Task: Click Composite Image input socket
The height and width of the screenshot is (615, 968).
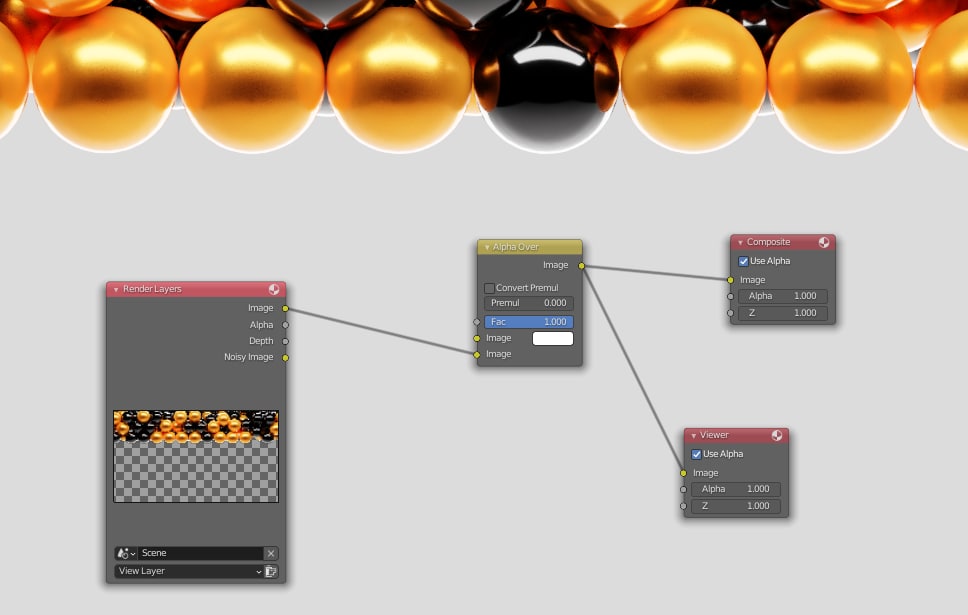Action: click(730, 280)
